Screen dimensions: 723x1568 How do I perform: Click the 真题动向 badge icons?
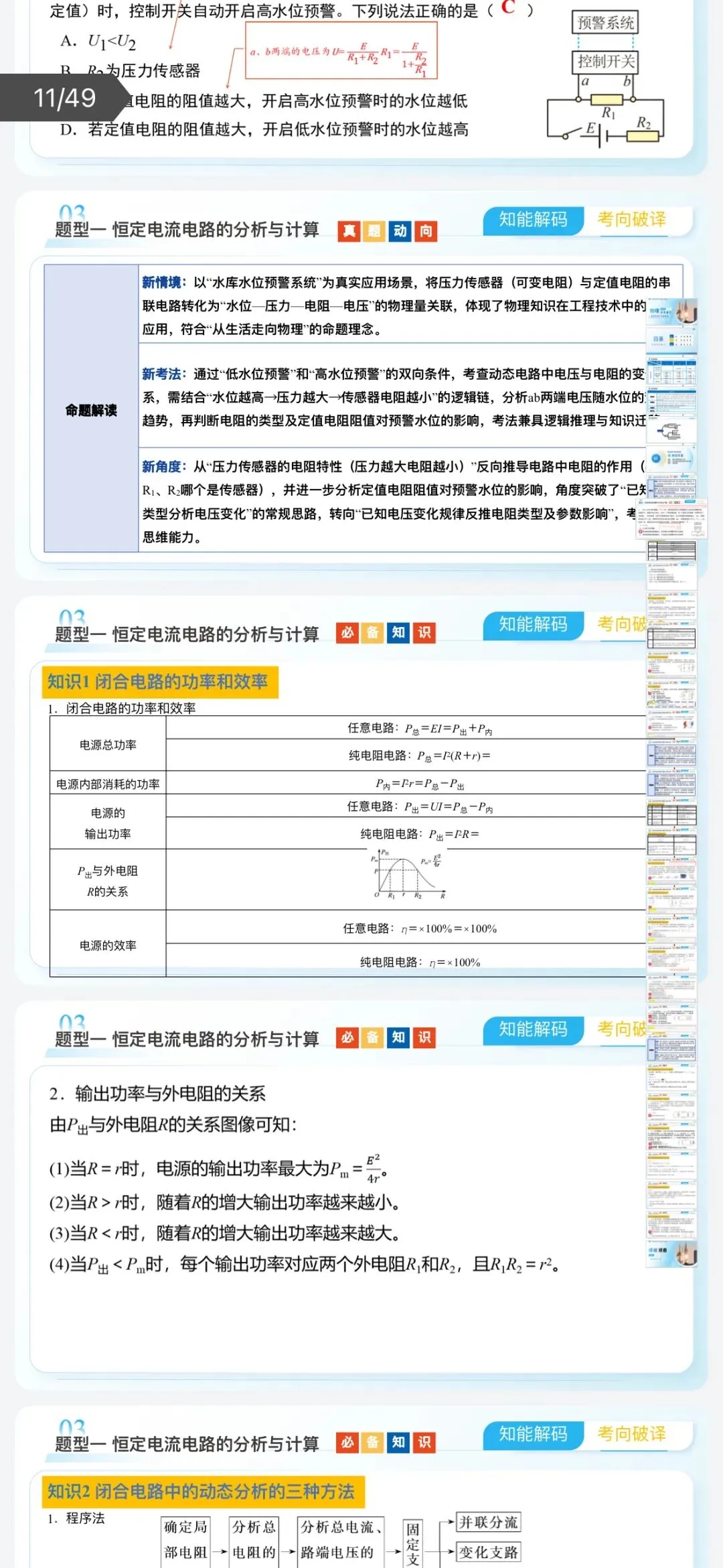tap(387, 231)
